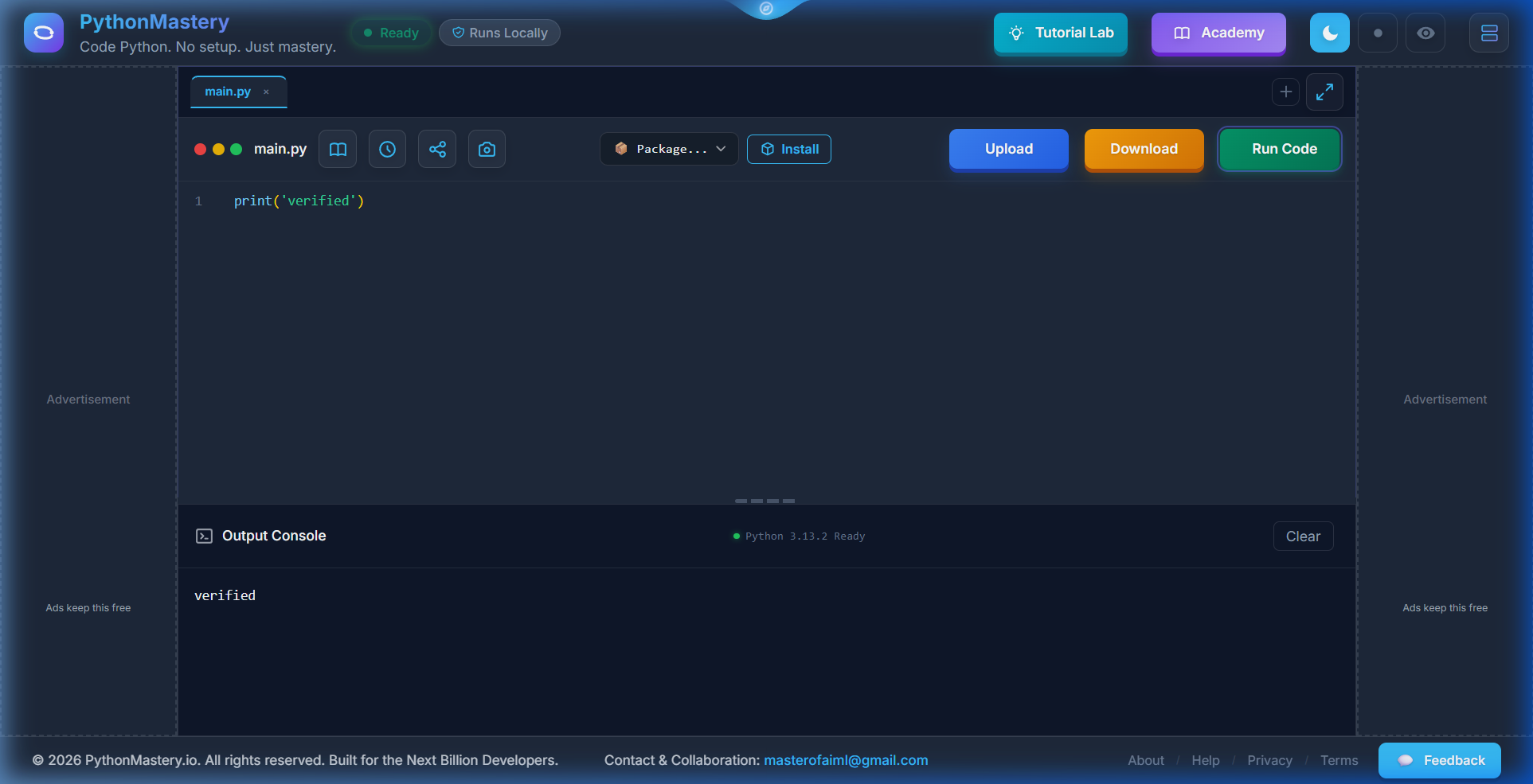Open the Academy section
The width and height of the screenshot is (1533, 784).
[1218, 33]
